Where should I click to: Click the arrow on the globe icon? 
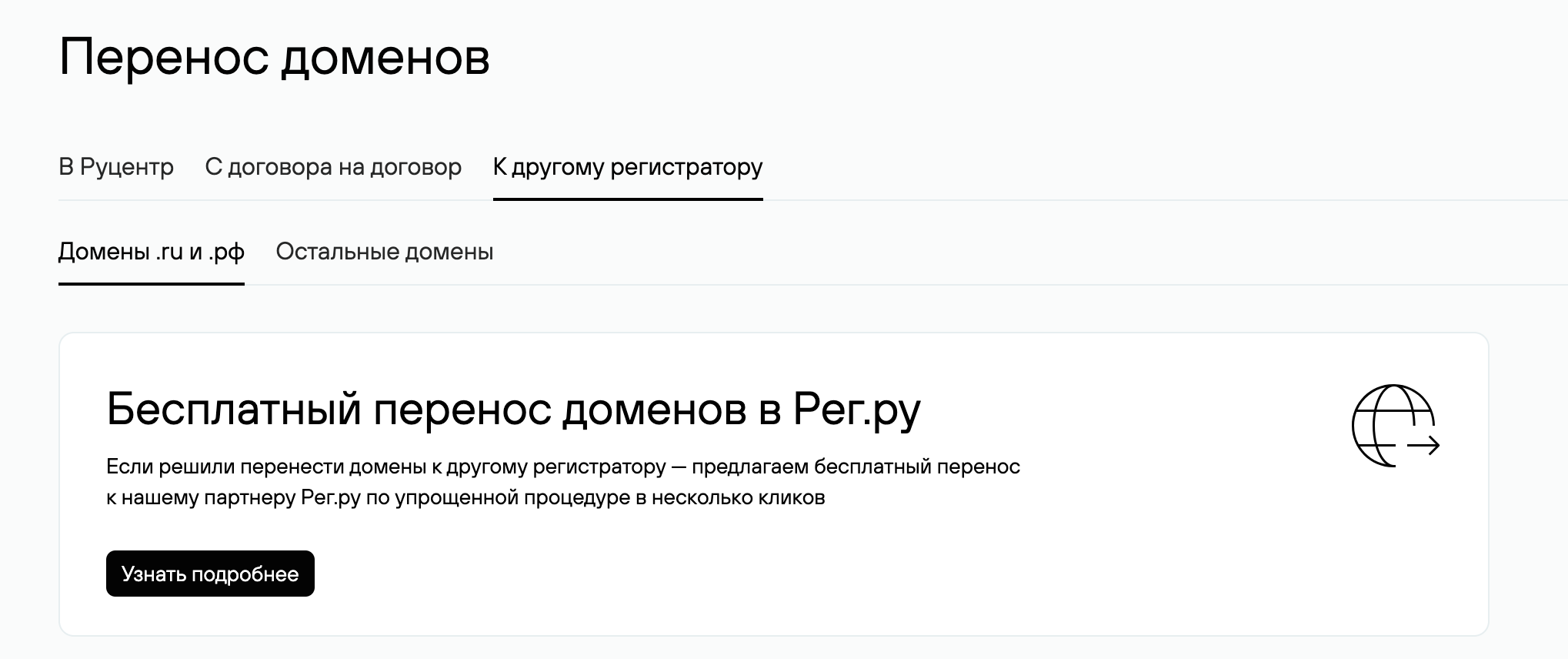coord(1423,445)
